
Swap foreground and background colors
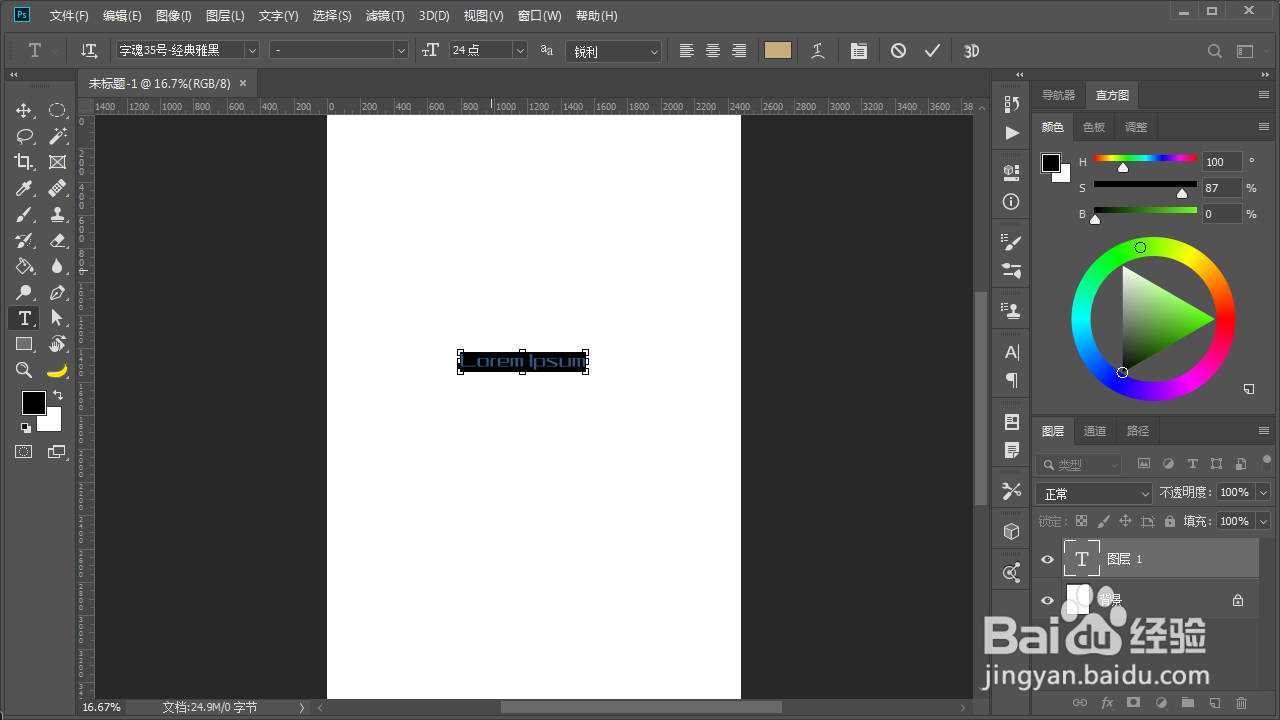coord(58,395)
